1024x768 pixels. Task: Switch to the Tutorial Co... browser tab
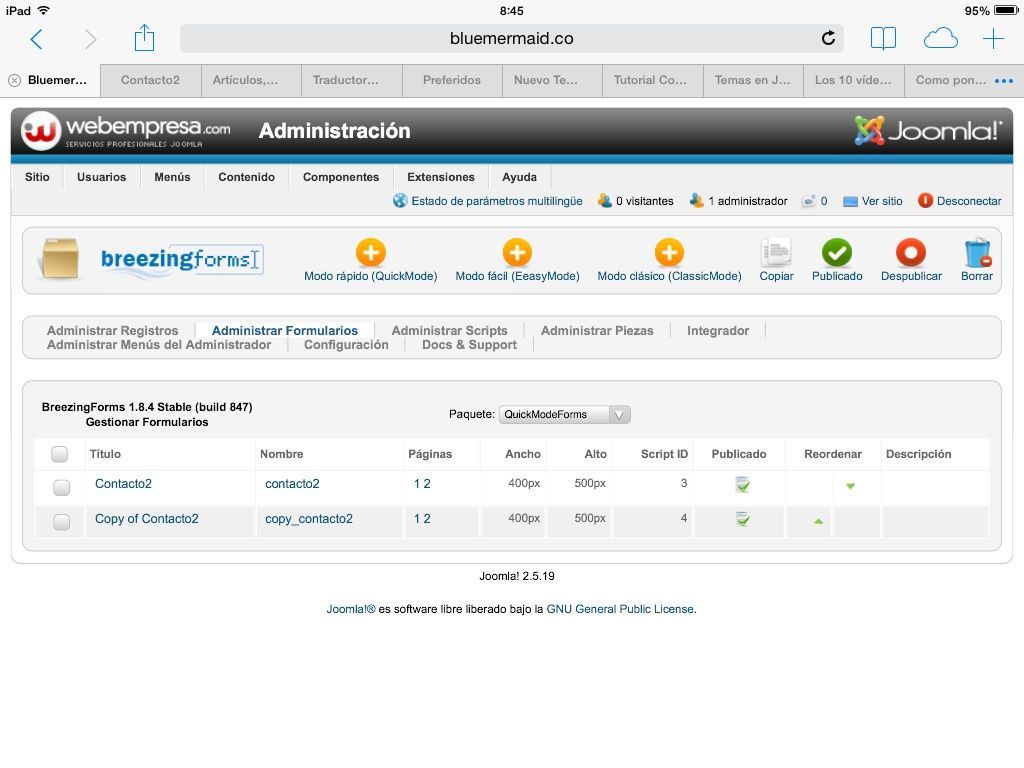(650, 80)
